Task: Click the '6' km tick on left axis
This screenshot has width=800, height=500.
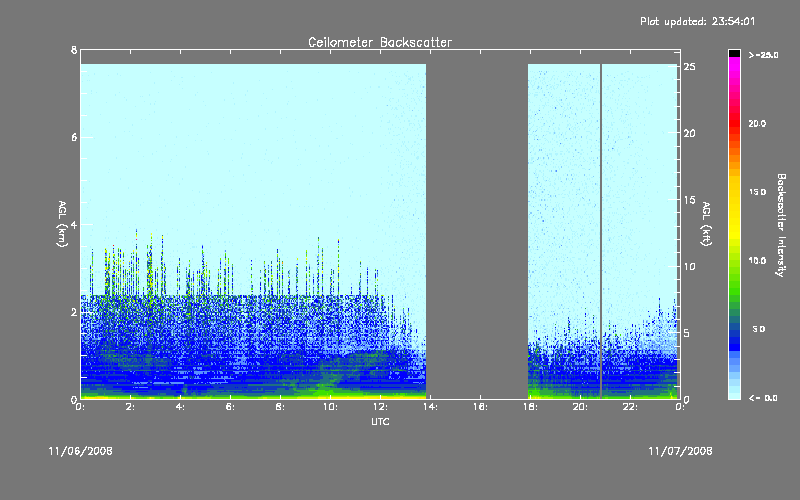Action: 74,137
